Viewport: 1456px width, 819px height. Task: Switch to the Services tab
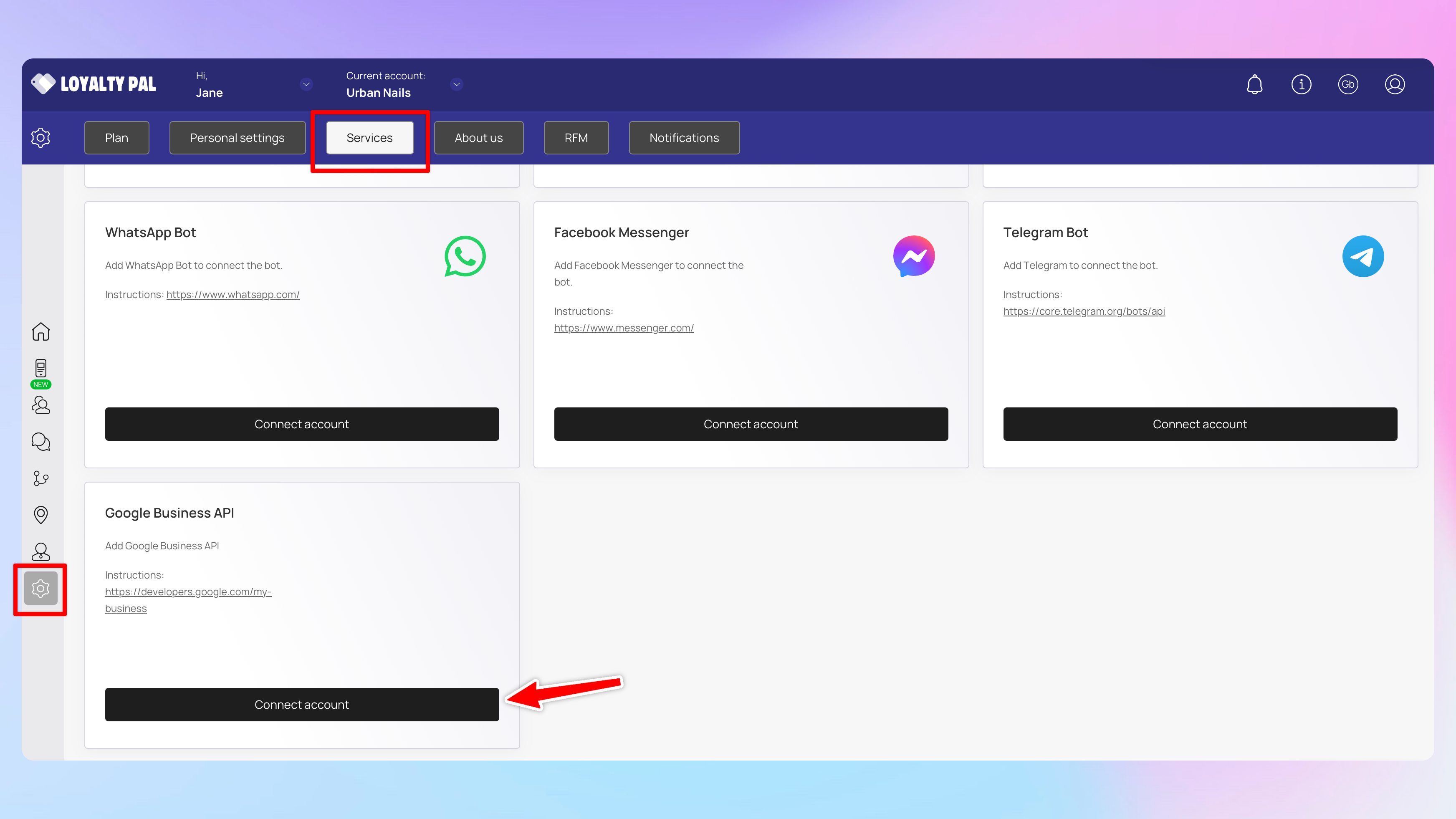click(x=370, y=138)
